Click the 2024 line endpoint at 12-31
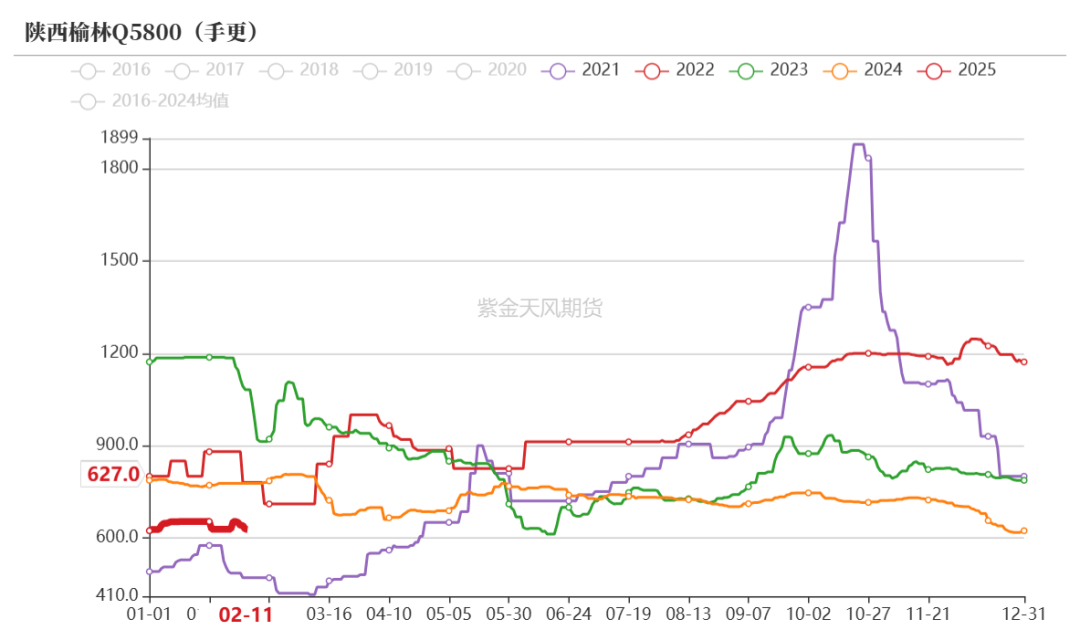This screenshot has width=1080, height=630. (1024, 531)
